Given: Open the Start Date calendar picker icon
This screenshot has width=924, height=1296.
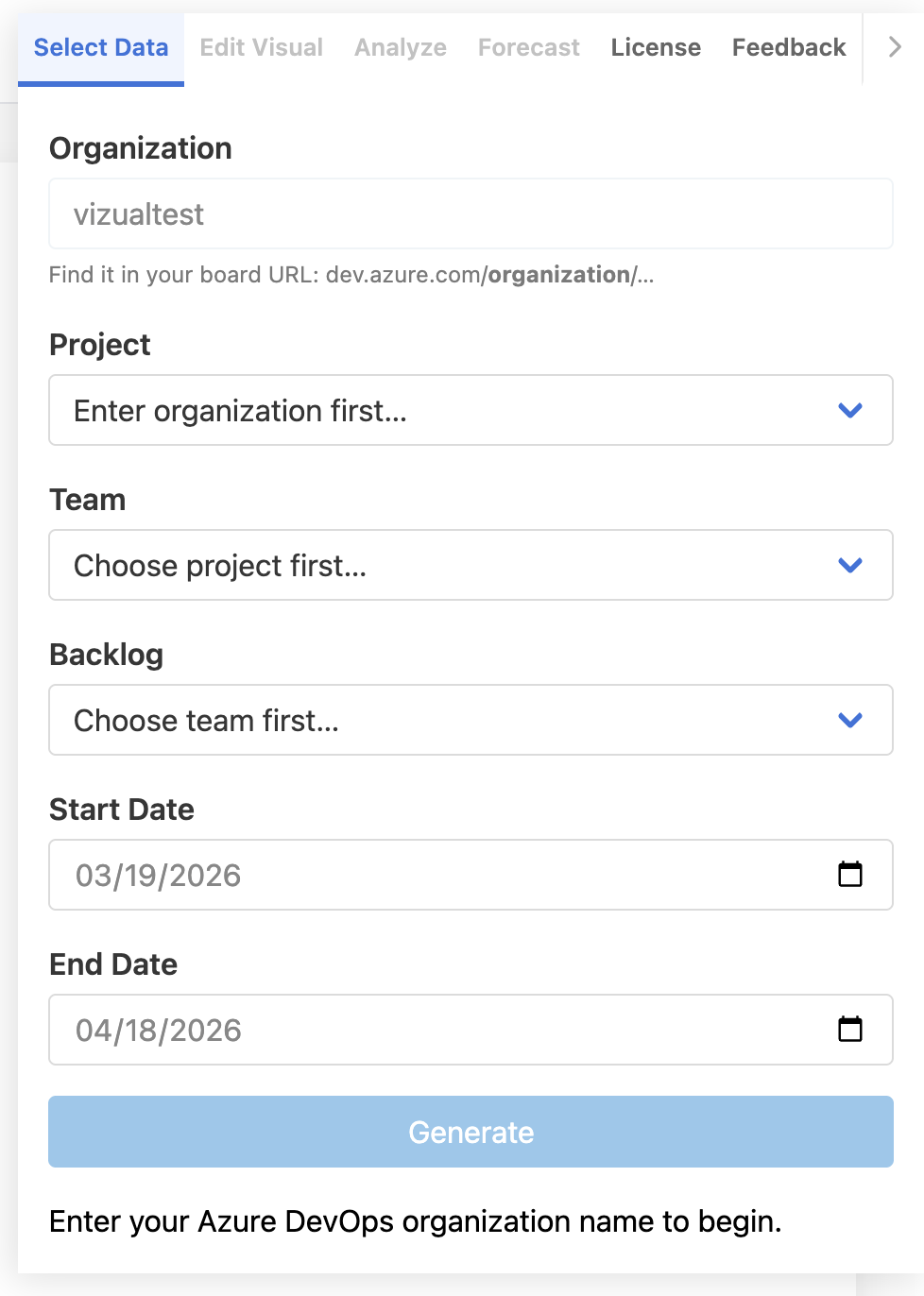Looking at the screenshot, I should pos(850,875).
